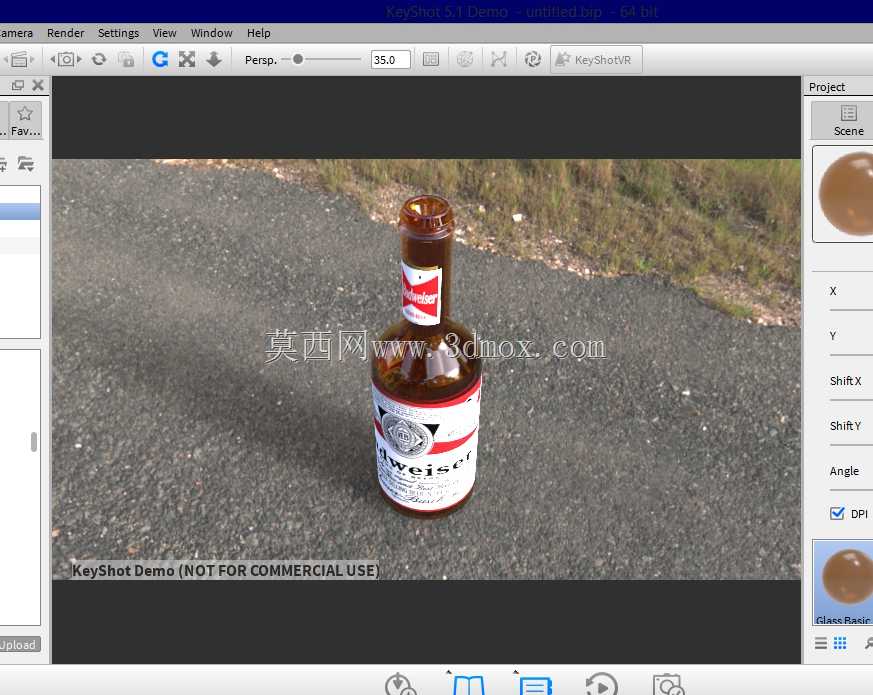Image resolution: width=873 pixels, height=695 pixels.
Task: Open the Camera menu
Action: pyautogui.click(x=16, y=33)
